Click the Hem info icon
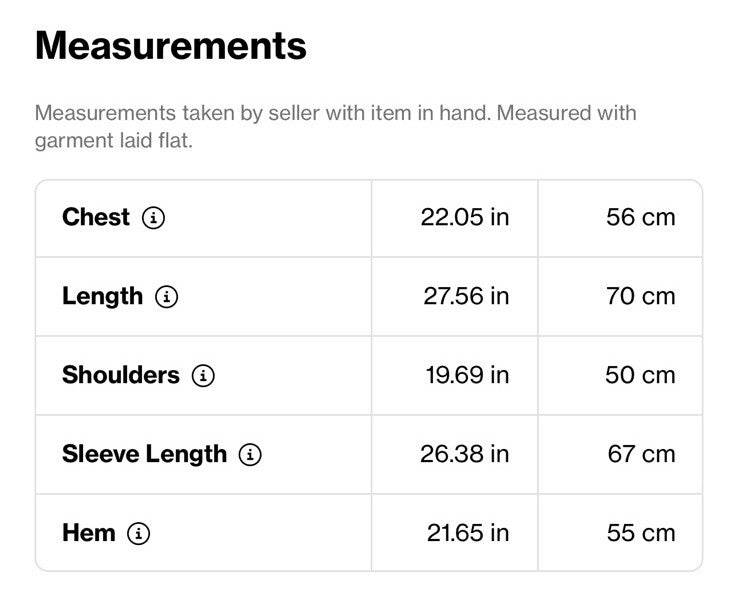This screenshot has width=738, height=611. (139, 534)
